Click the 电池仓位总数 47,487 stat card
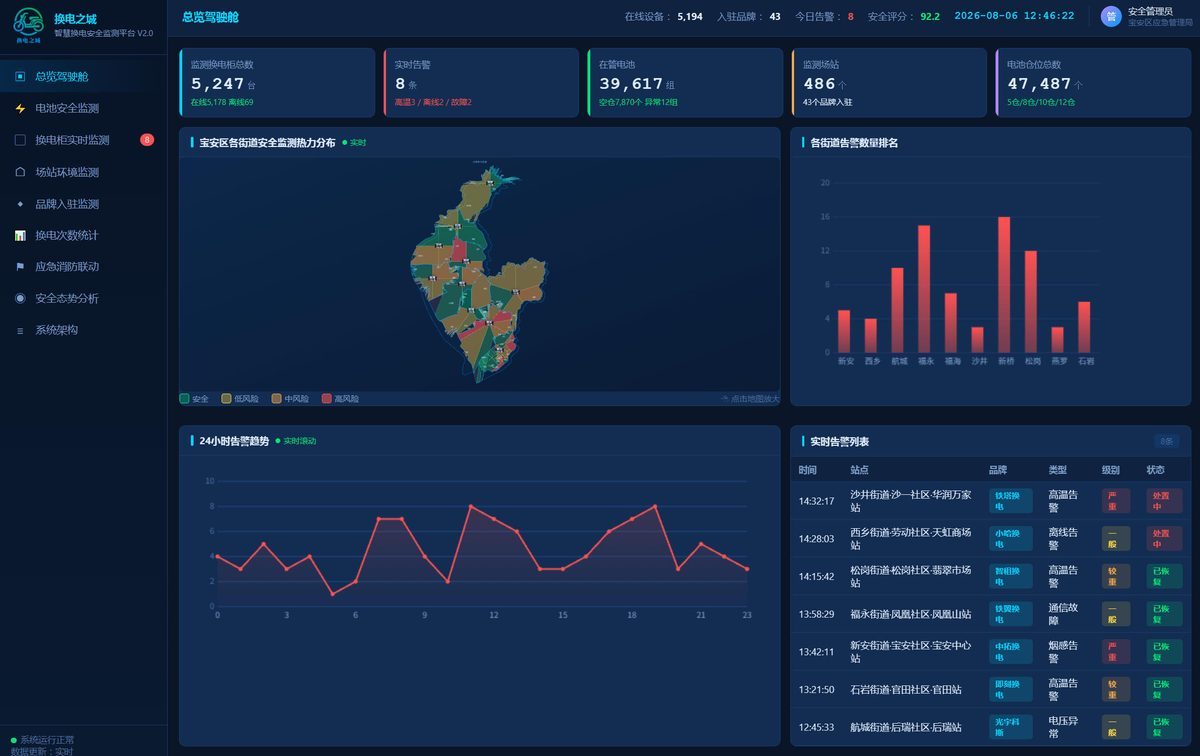Screen dimensions: 1200x756 1093,83
